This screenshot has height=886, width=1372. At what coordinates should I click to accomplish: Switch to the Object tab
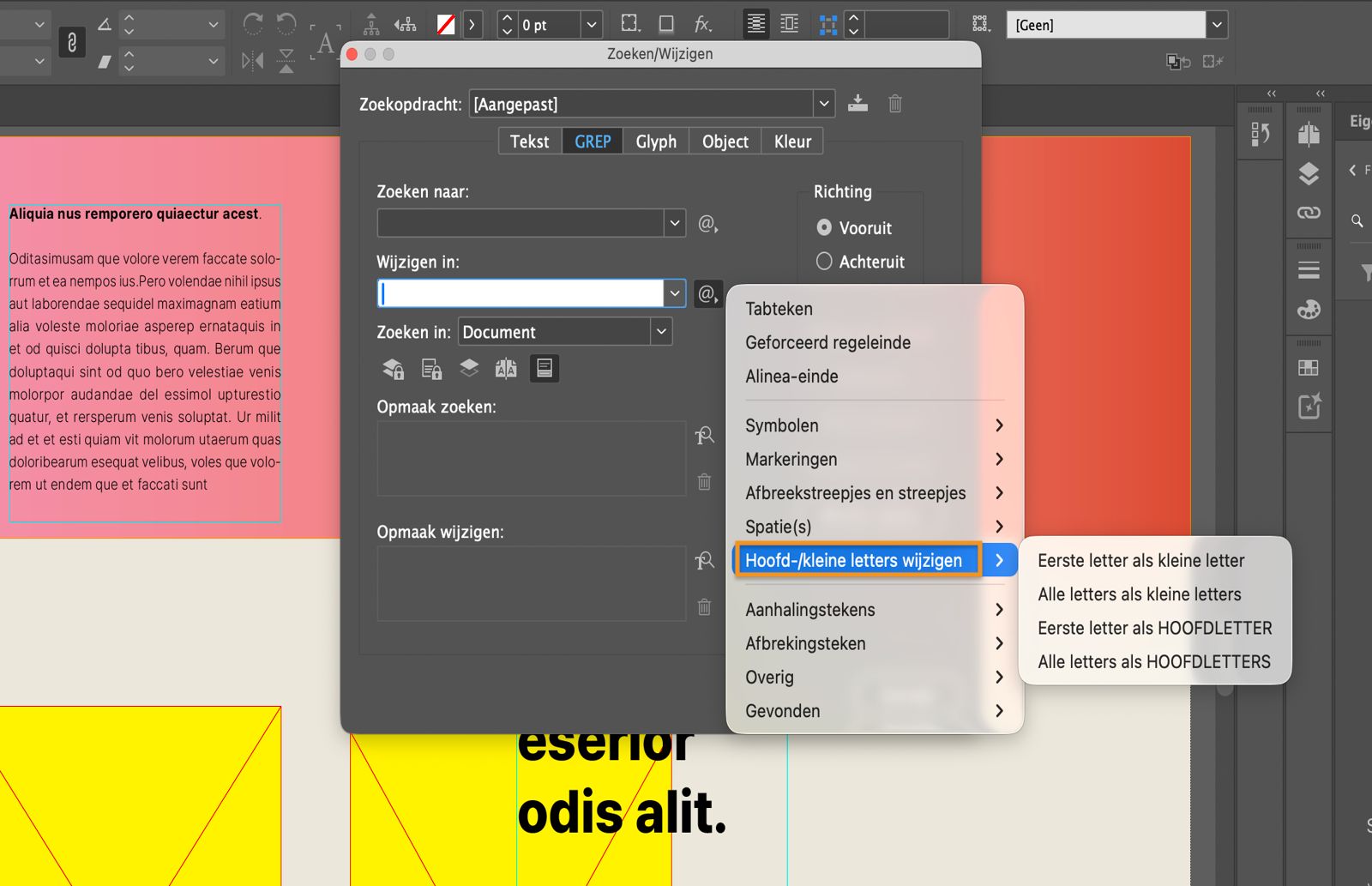(725, 142)
